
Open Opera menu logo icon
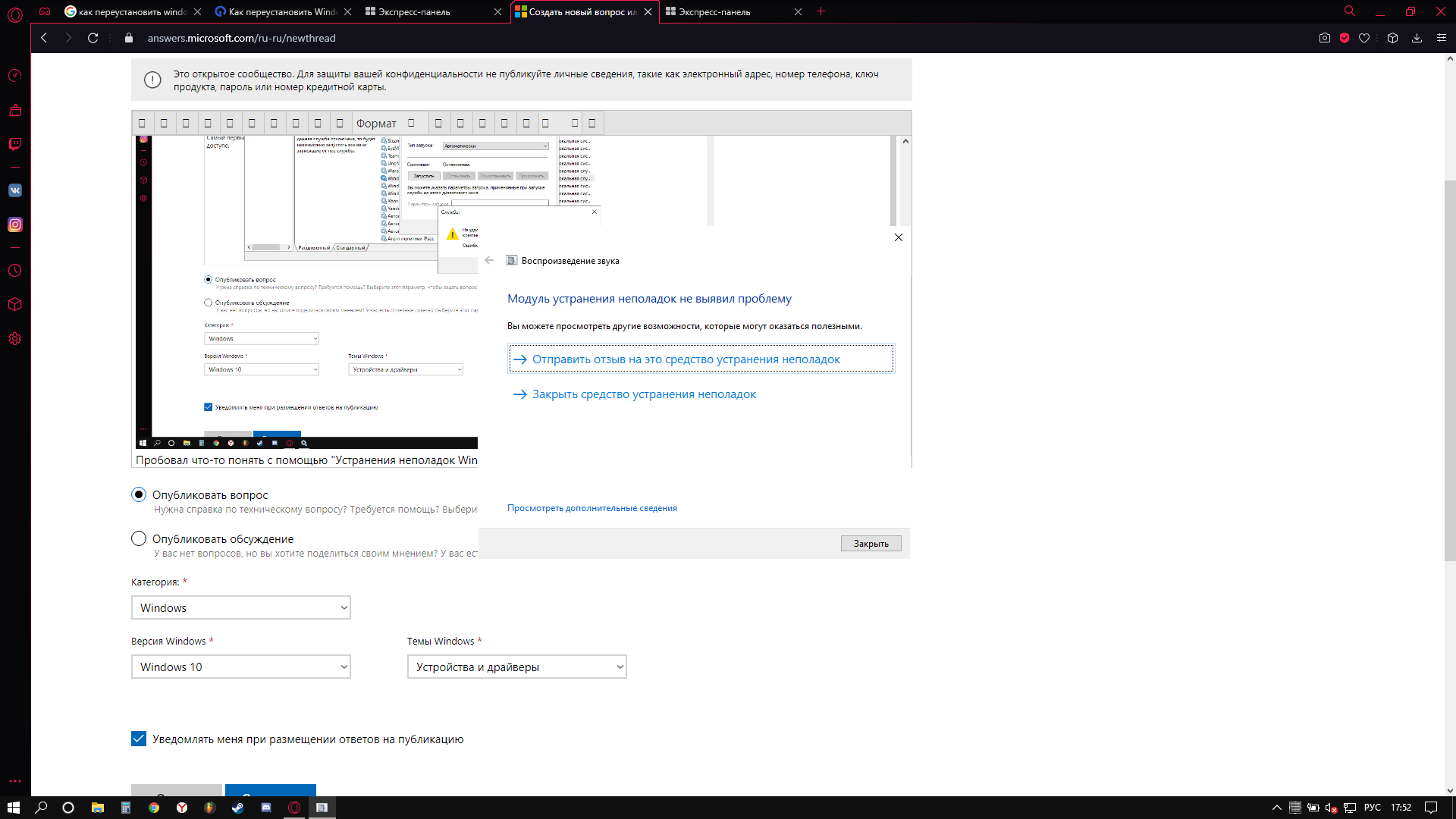pyautogui.click(x=15, y=14)
